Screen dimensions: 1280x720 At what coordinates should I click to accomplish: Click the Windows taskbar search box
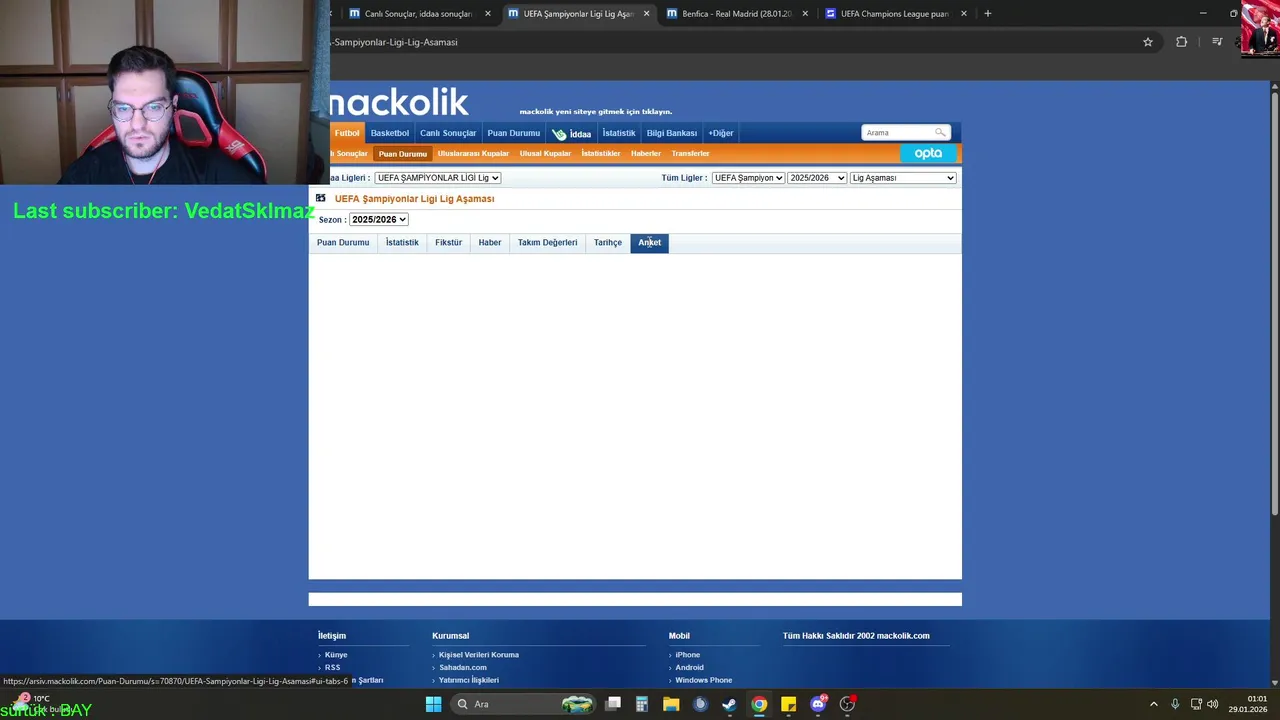coord(523,704)
